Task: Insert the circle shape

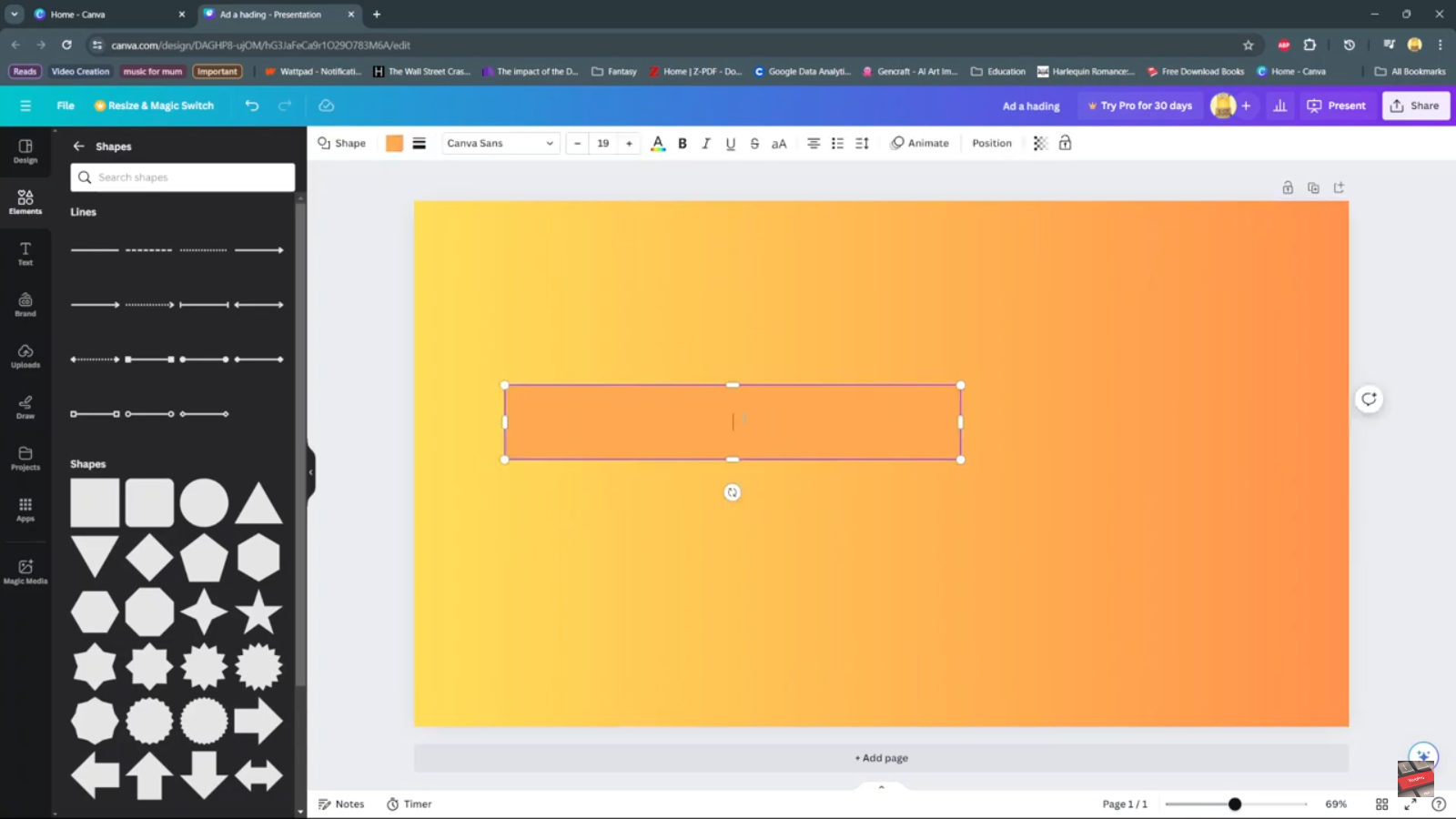Action: pos(204,502)
